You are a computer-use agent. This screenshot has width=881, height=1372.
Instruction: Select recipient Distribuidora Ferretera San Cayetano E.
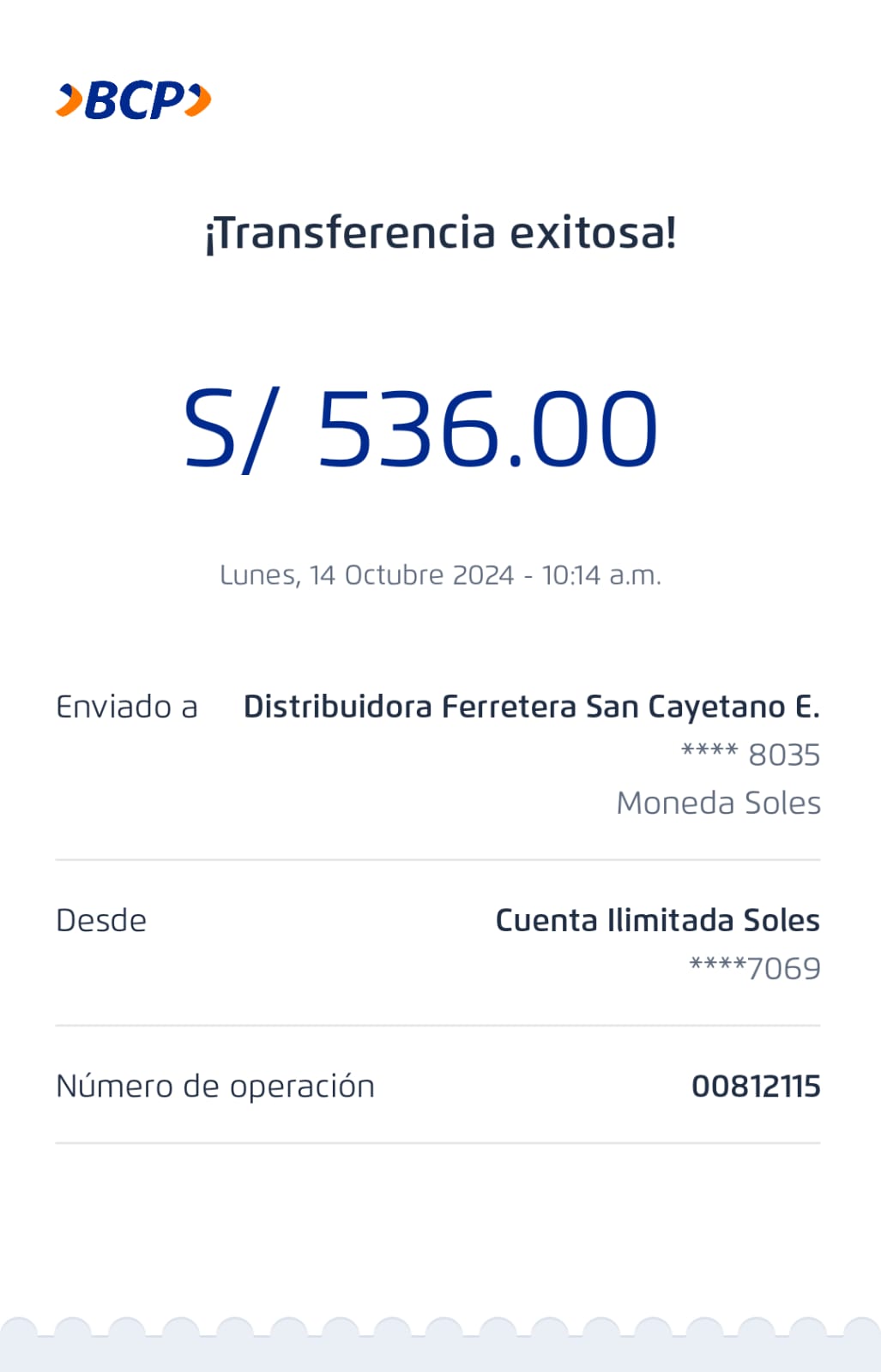click(531, 707)
